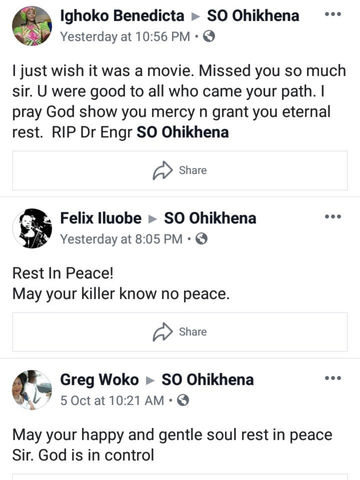Image resolution: width=360 pixels, height=480 pixels.
Task: Share the 'Rest In Peace!' post
Action: pos(180,332)
